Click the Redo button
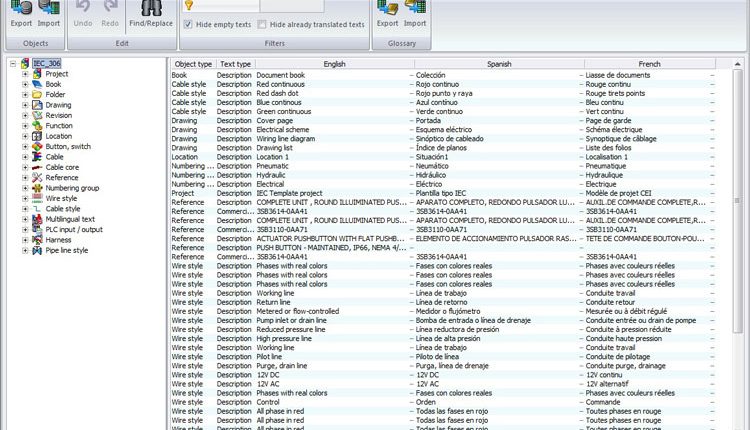750x430 pixels. click(110, 14)
